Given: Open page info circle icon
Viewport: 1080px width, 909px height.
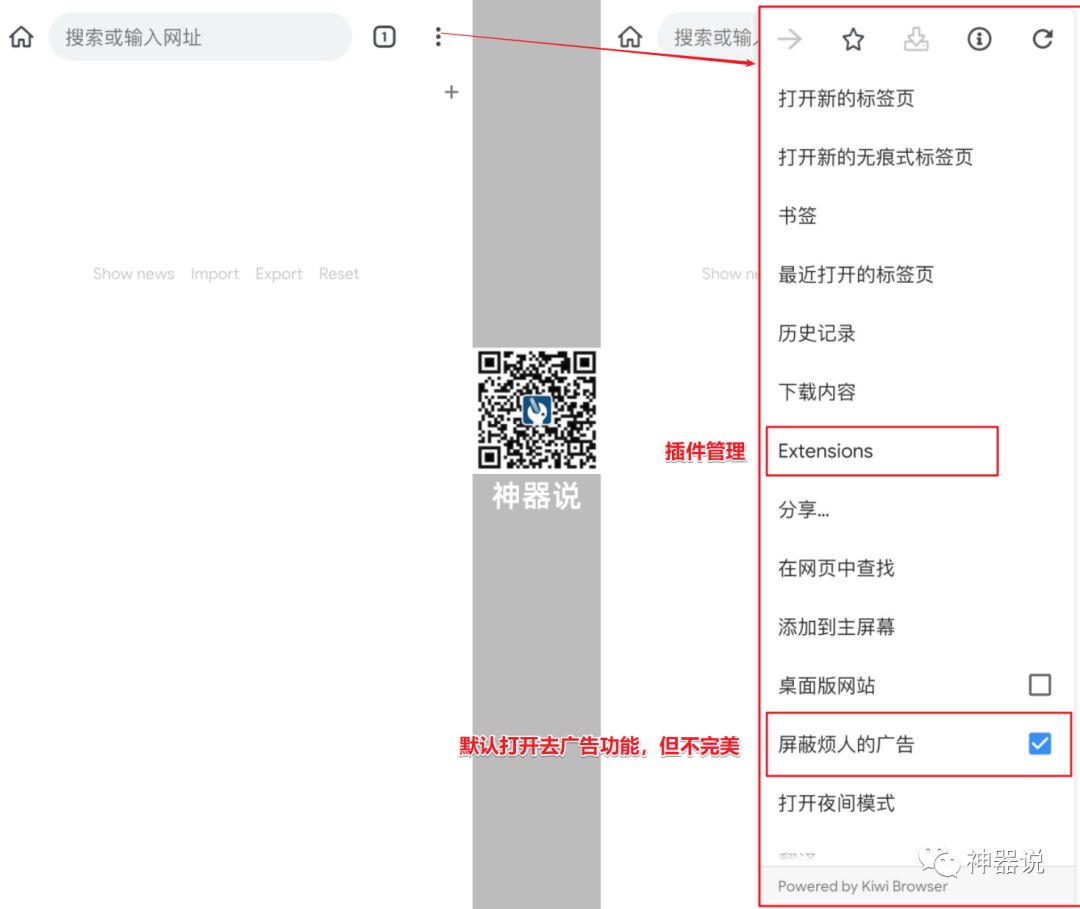Looking at the screenshot, I should (979, 39).
